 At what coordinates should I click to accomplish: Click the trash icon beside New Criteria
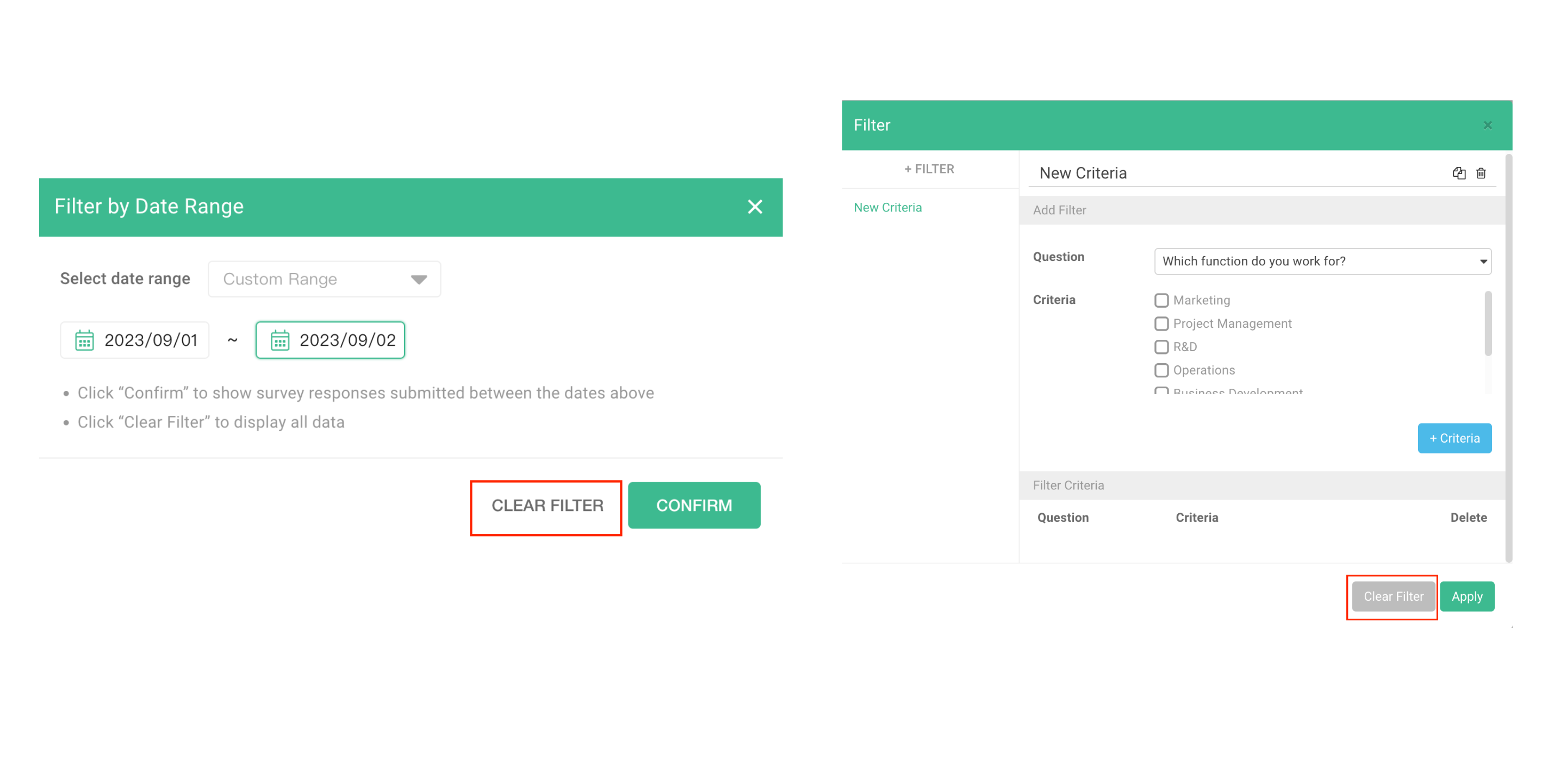[x=1481, y=173]
